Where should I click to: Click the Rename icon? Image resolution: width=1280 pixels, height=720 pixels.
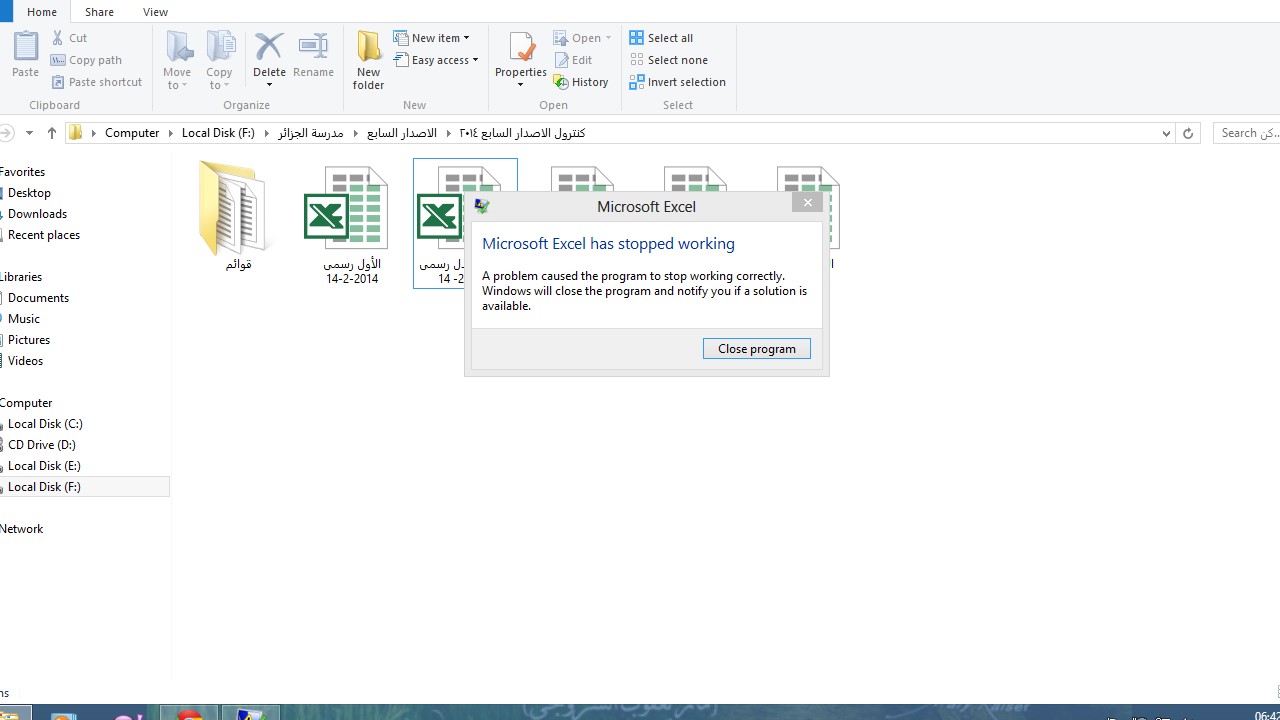coord(313,48)
